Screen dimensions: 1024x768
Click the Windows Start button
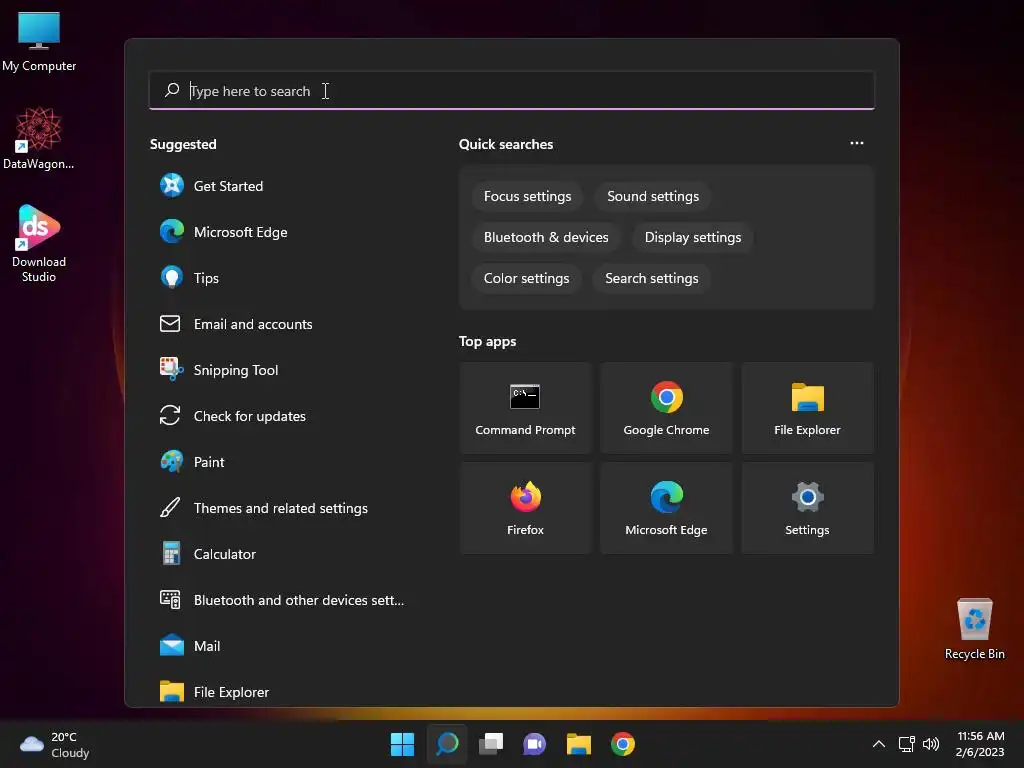(402, 744)
